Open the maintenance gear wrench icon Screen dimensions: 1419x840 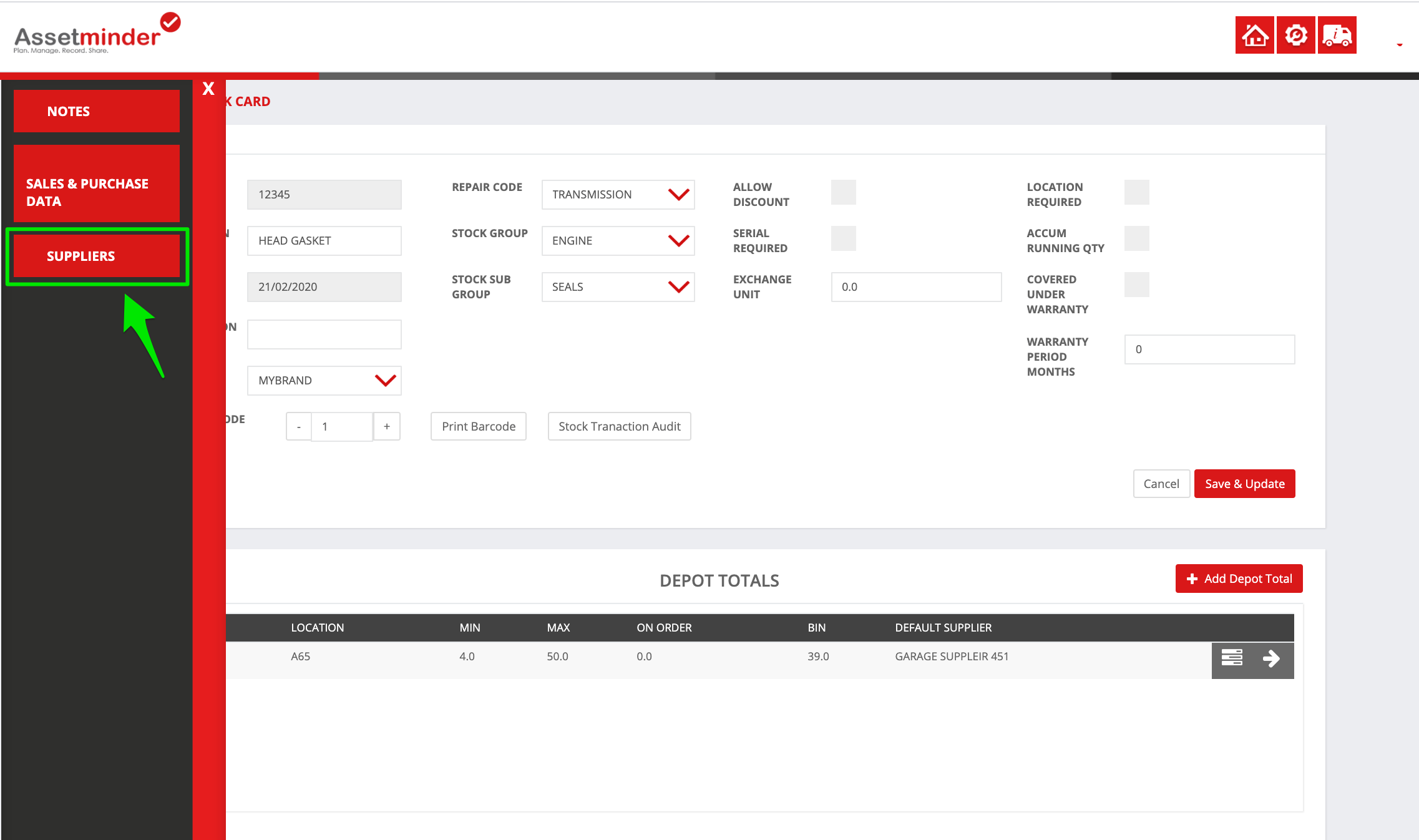1295,35
